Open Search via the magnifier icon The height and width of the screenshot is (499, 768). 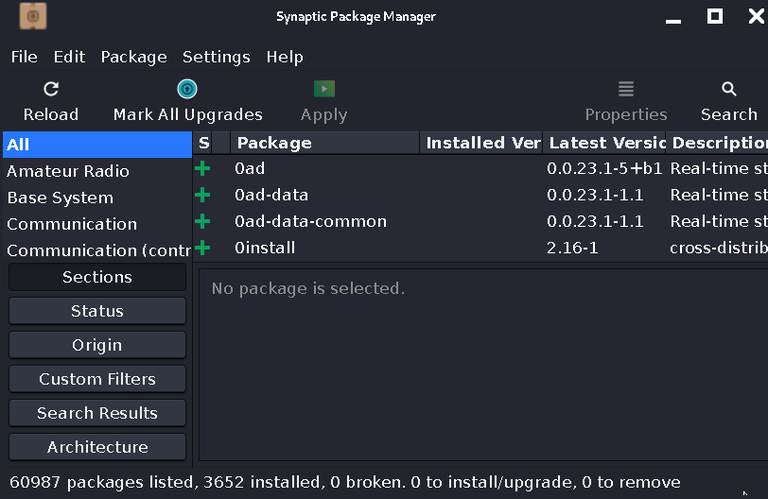tap(729, 89)
